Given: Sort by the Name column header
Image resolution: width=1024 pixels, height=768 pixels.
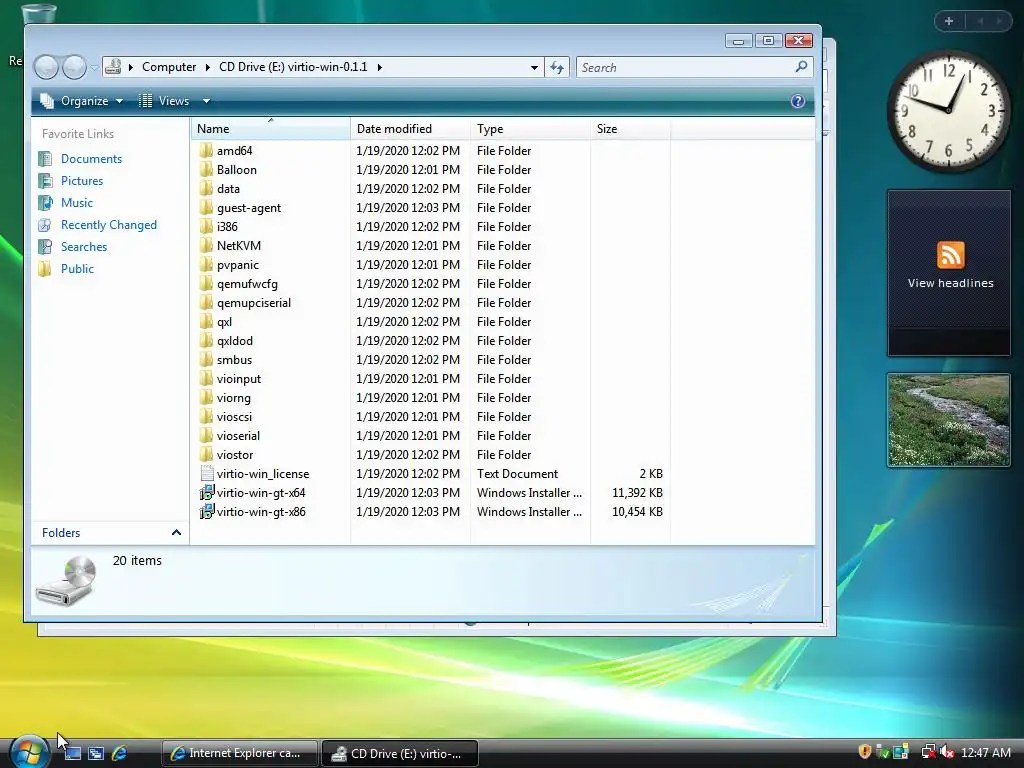Looking at the screenshot, I should click(271, 129).
